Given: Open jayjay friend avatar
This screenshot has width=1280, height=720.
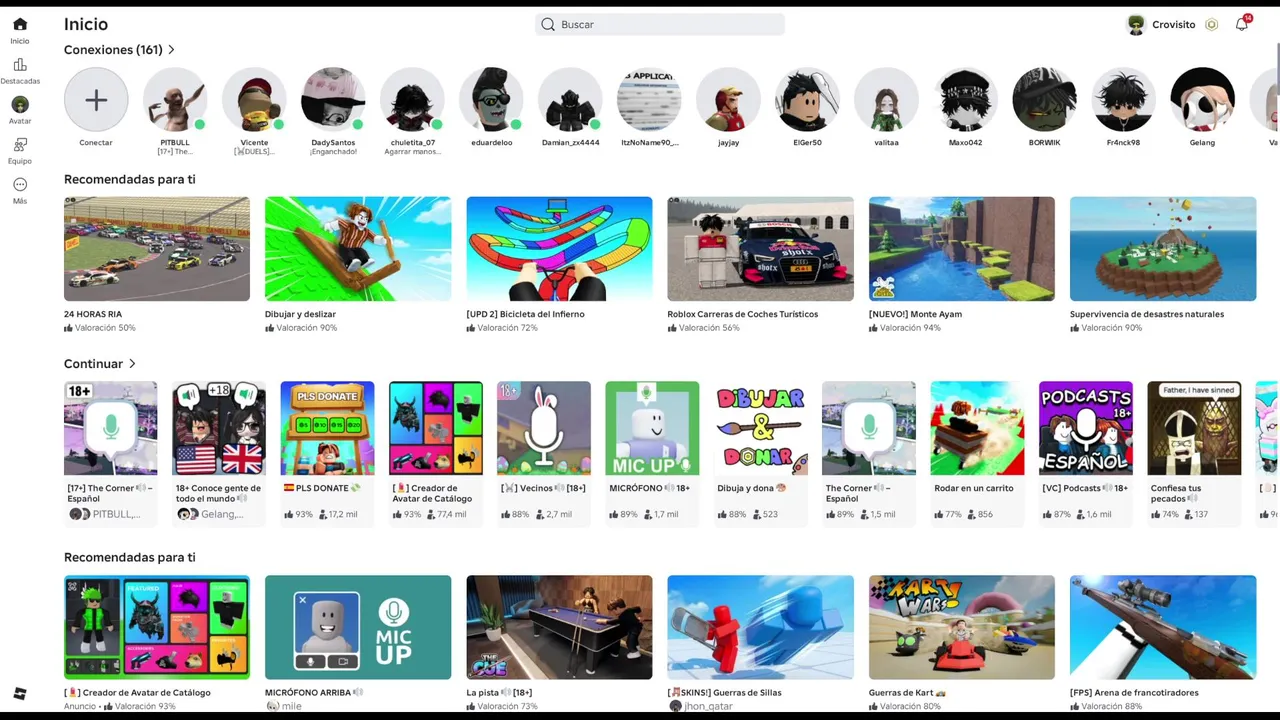Looking at the screenshot, I should [x=728, y=100].
